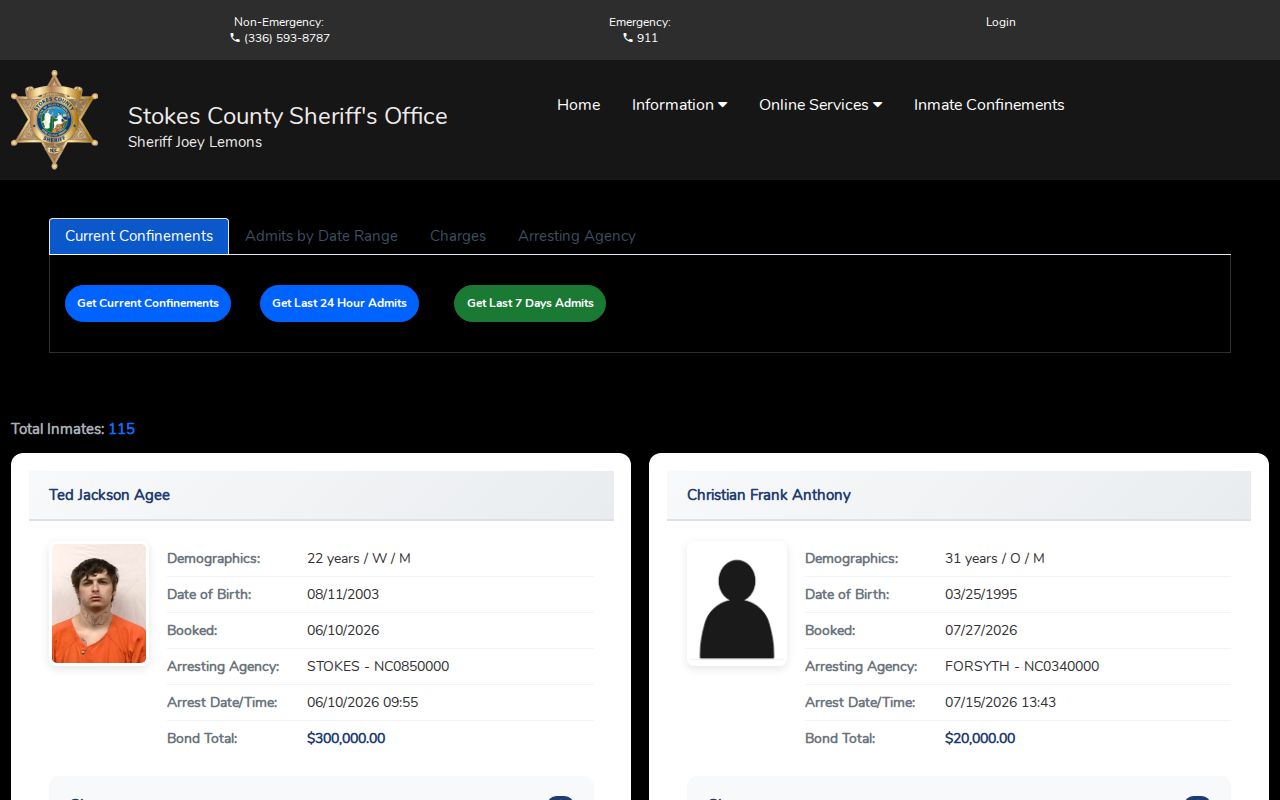Click the $300,000.00 bond total
Screen dimensions: 1280x800
346,739
